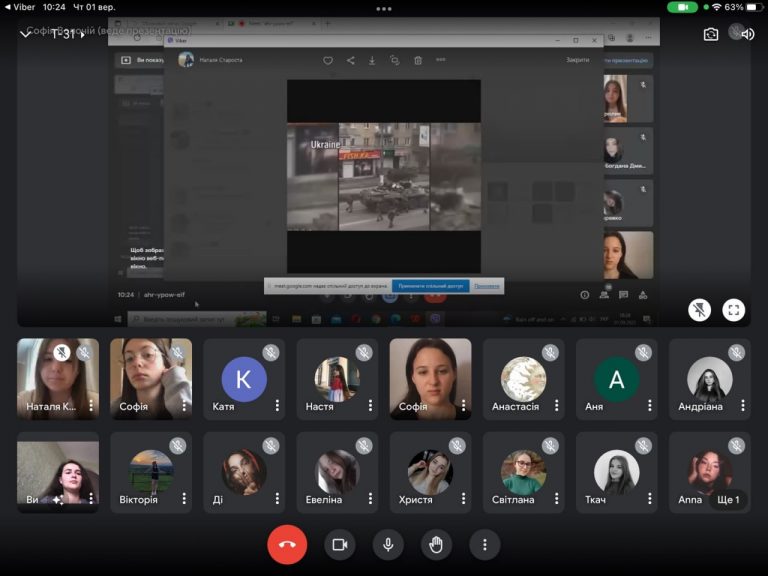
Task: Change audio output via speaker icon
Action: point(747,34)
